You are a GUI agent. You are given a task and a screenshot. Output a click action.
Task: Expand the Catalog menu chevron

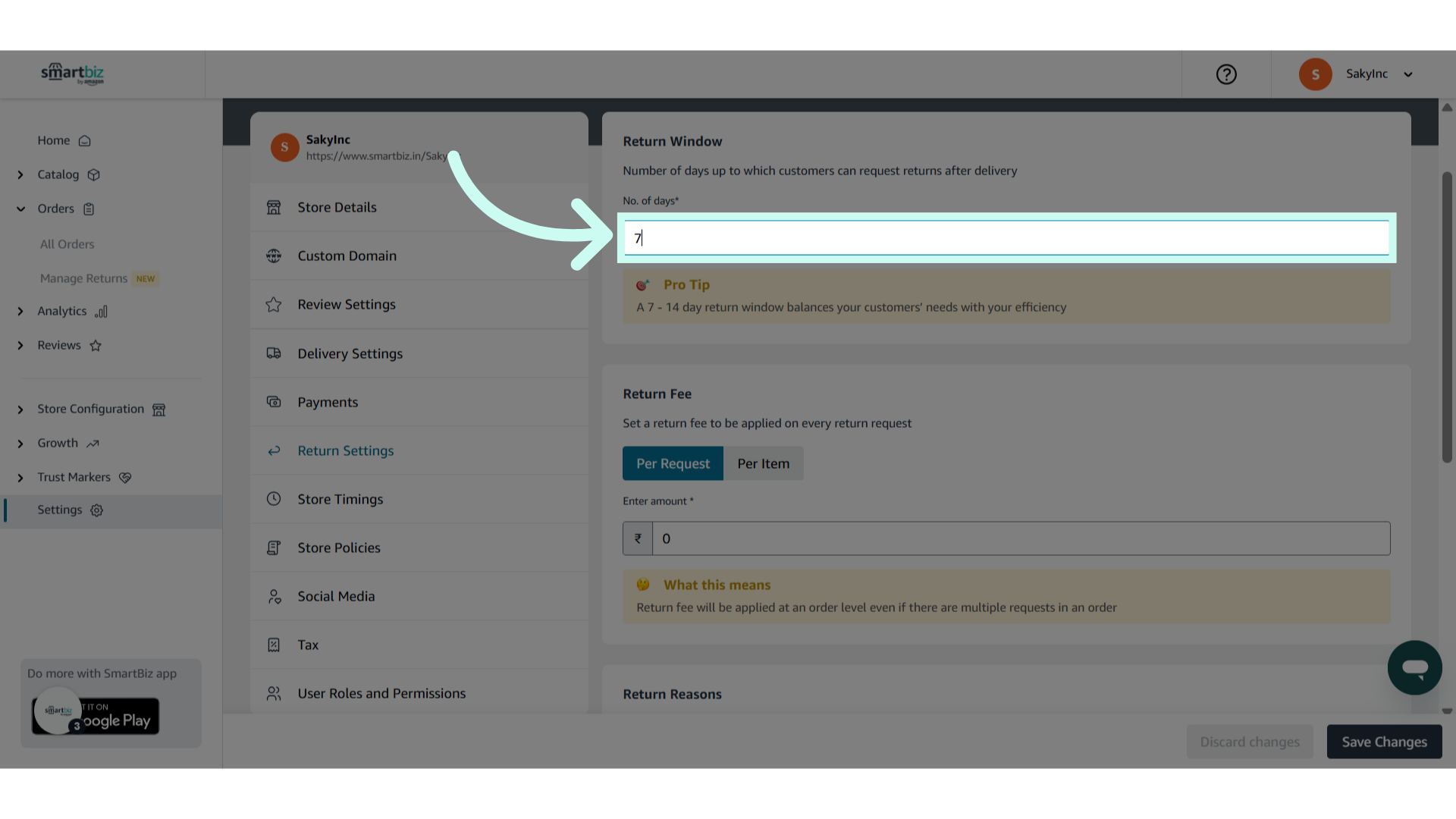pos(20,175)
